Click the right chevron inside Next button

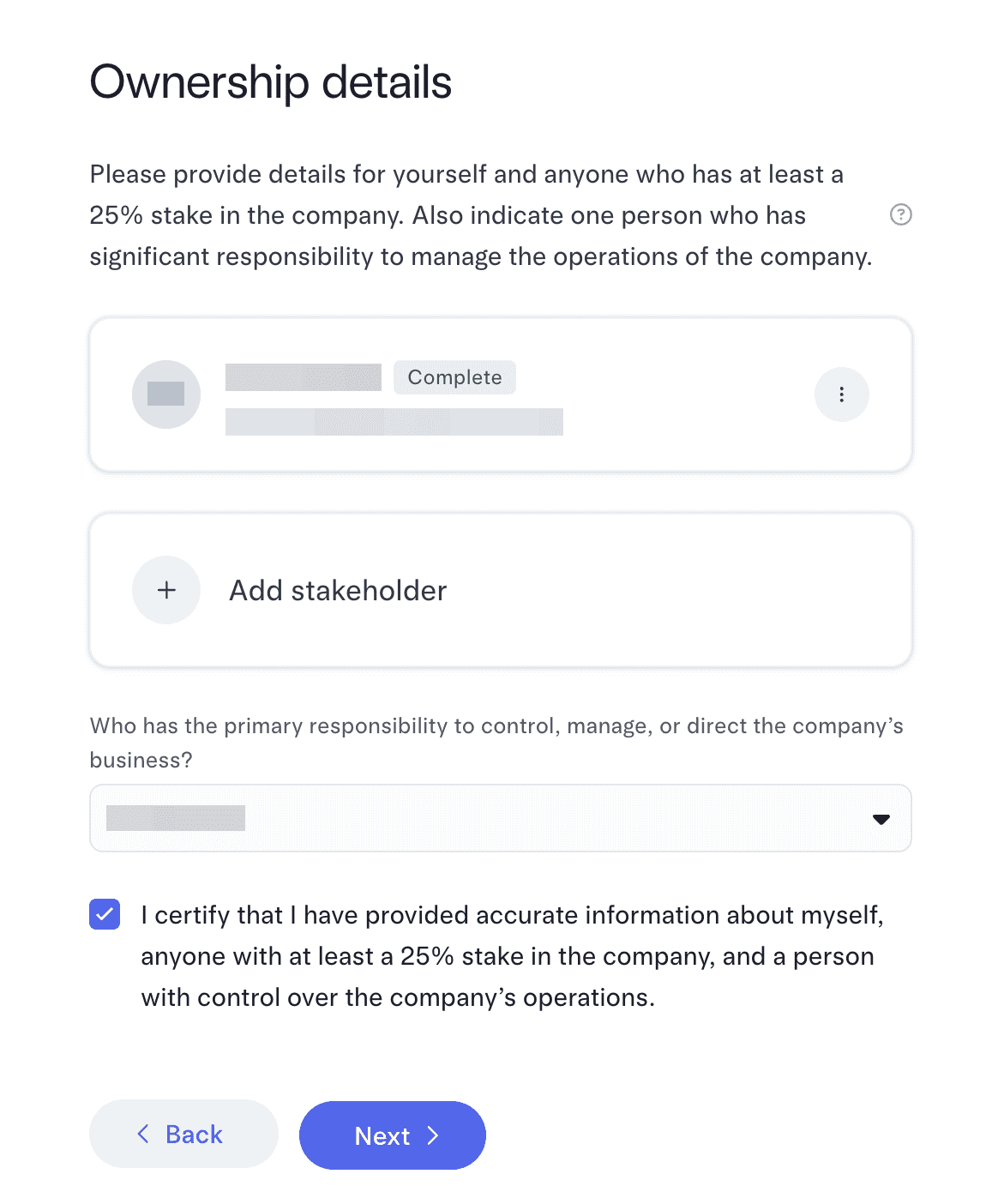[x=433, y=1135]
